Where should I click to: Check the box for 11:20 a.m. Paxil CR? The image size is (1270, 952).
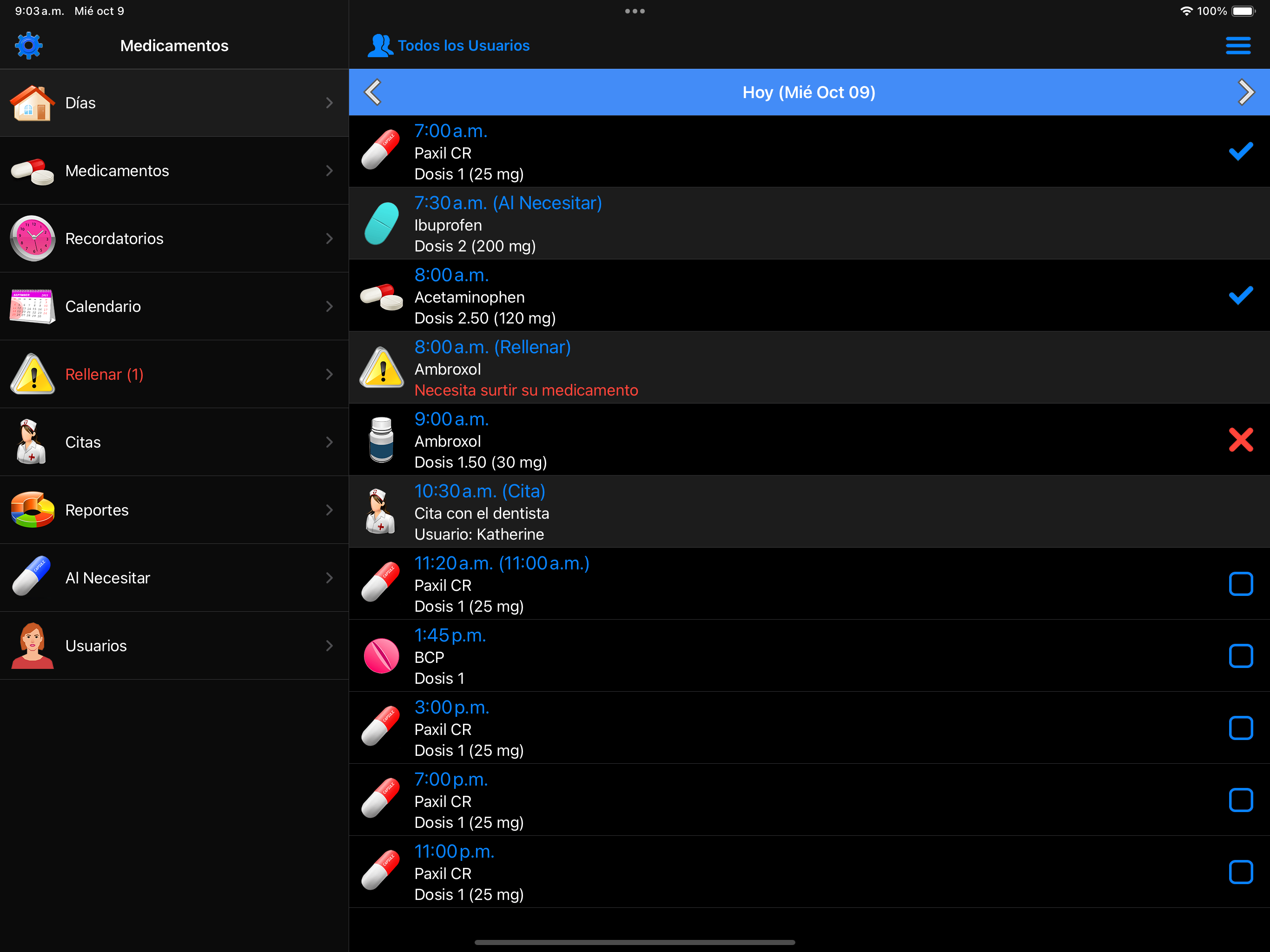[1241, 584]
